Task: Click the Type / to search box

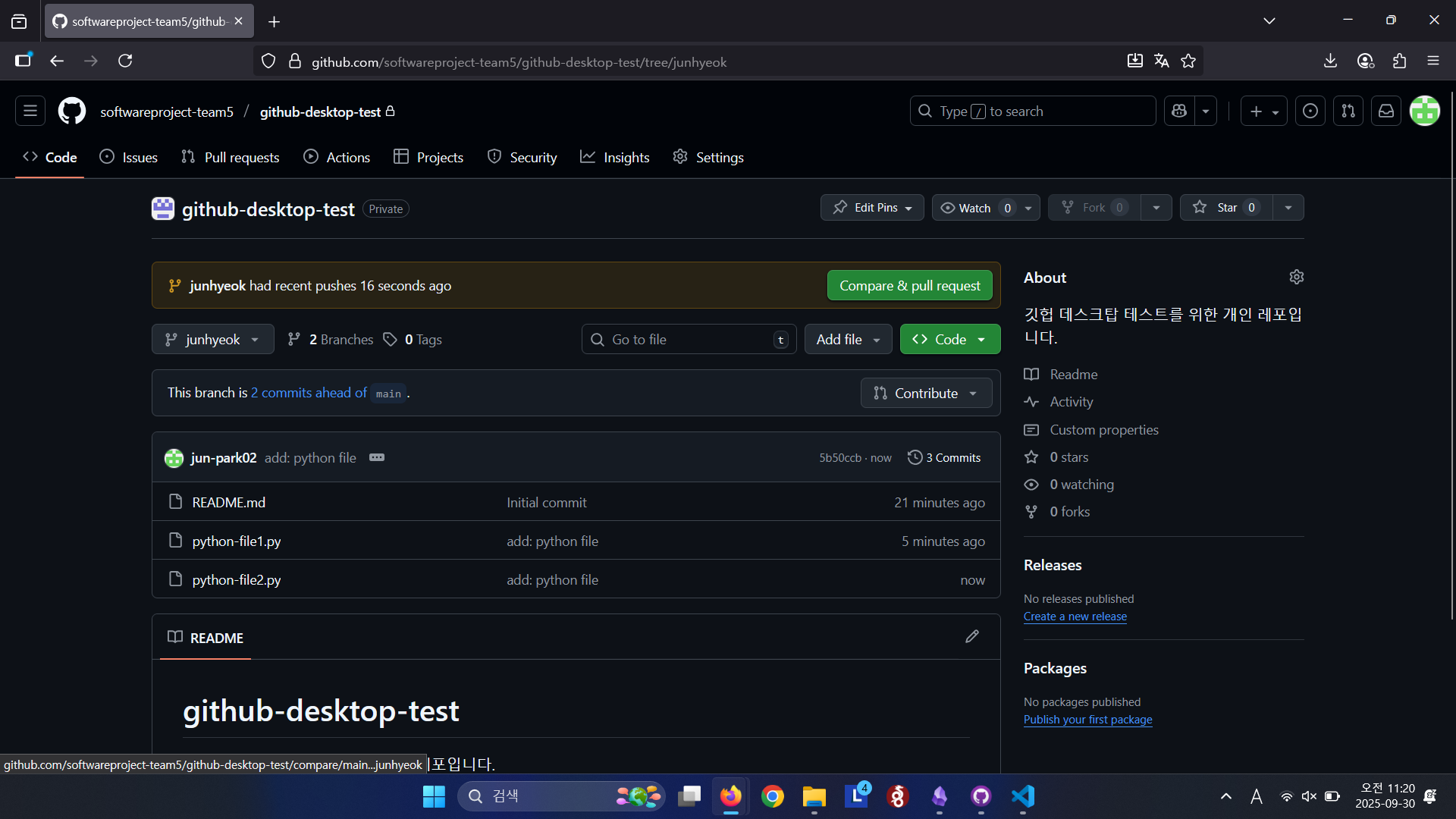Action: pyautogui.click(x=1033, y=111)
